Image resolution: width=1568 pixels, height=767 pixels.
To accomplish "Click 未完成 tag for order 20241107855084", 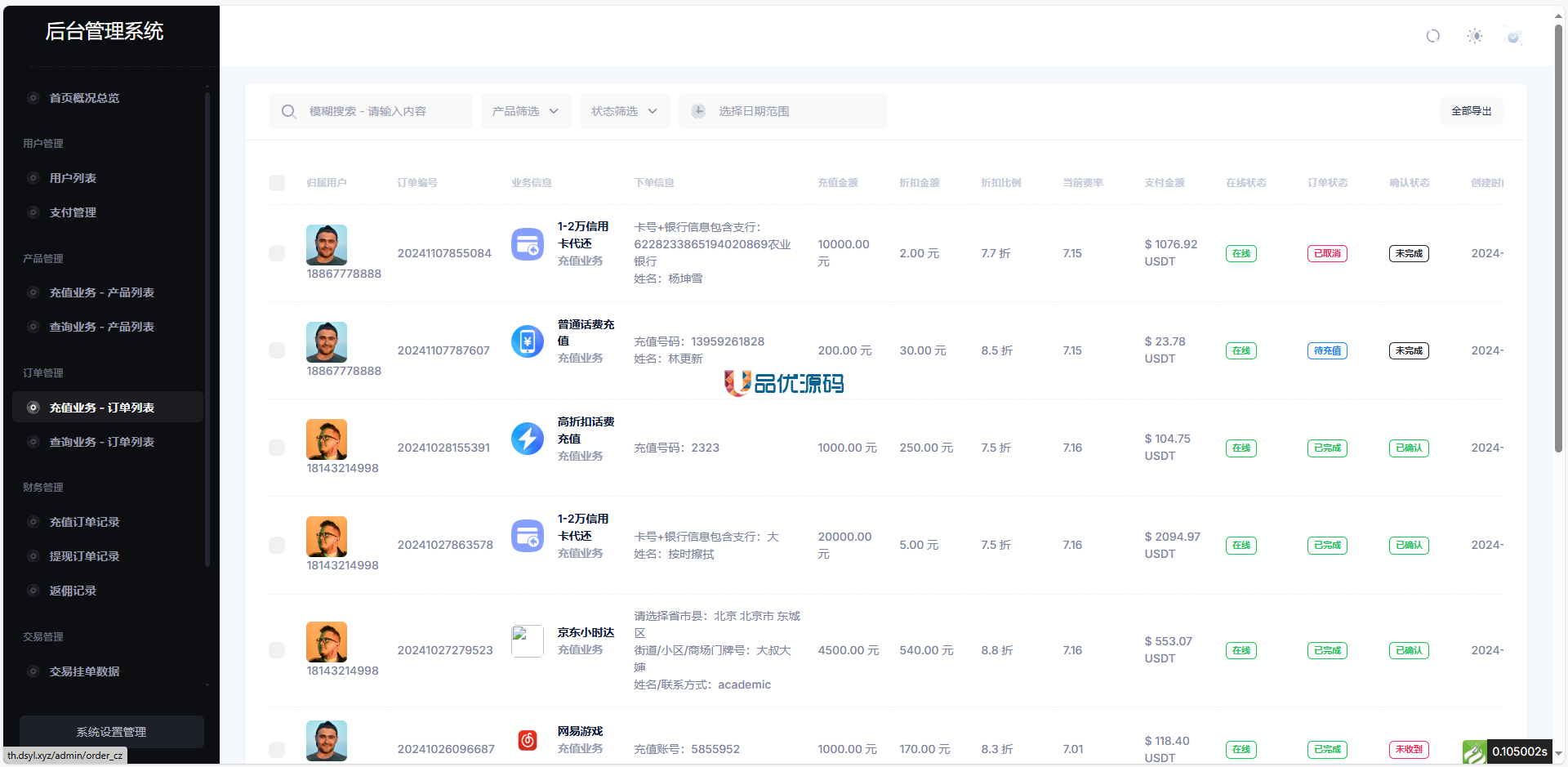I will tap(1409, 253).
